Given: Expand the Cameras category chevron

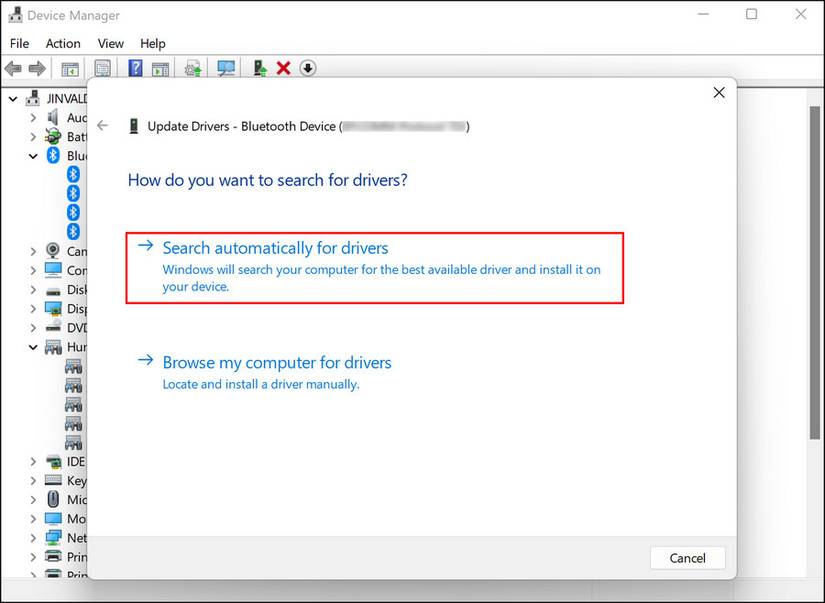Looking at the screenshot, I should click(33, 251).
